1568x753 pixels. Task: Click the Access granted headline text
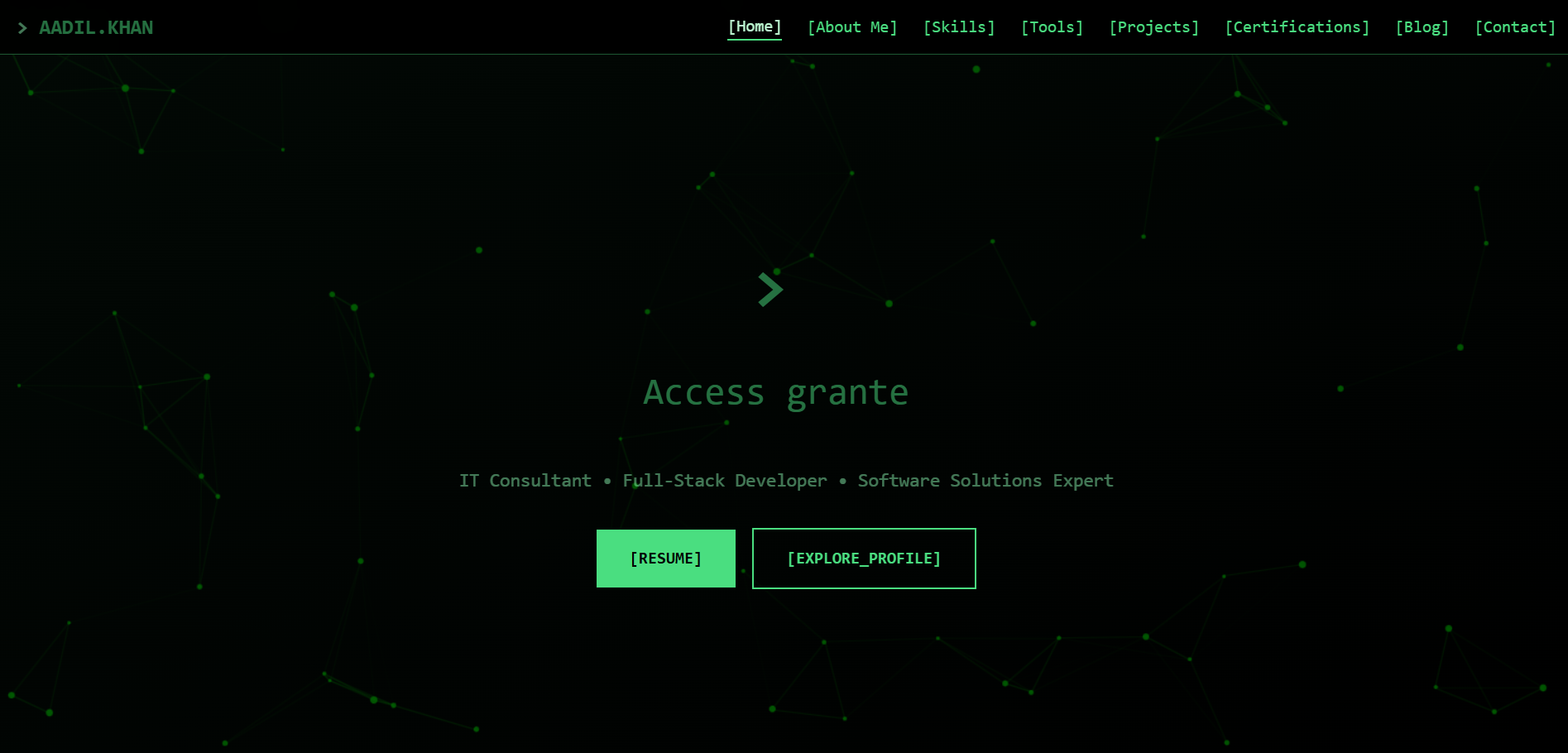pyautogui.click(x=776, y=391)
